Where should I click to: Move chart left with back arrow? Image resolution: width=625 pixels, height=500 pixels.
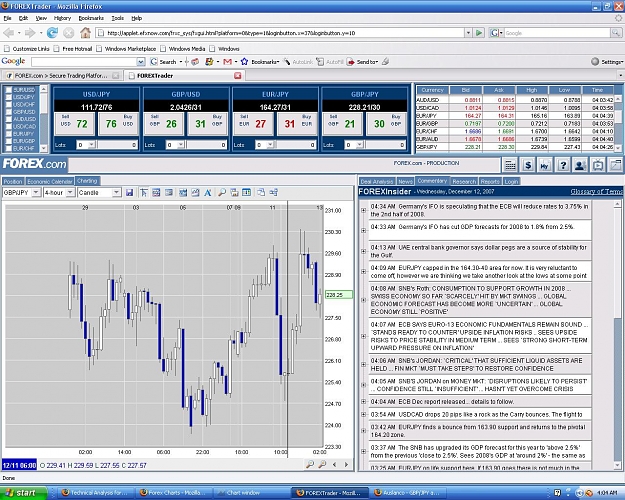tap(334, 465)
